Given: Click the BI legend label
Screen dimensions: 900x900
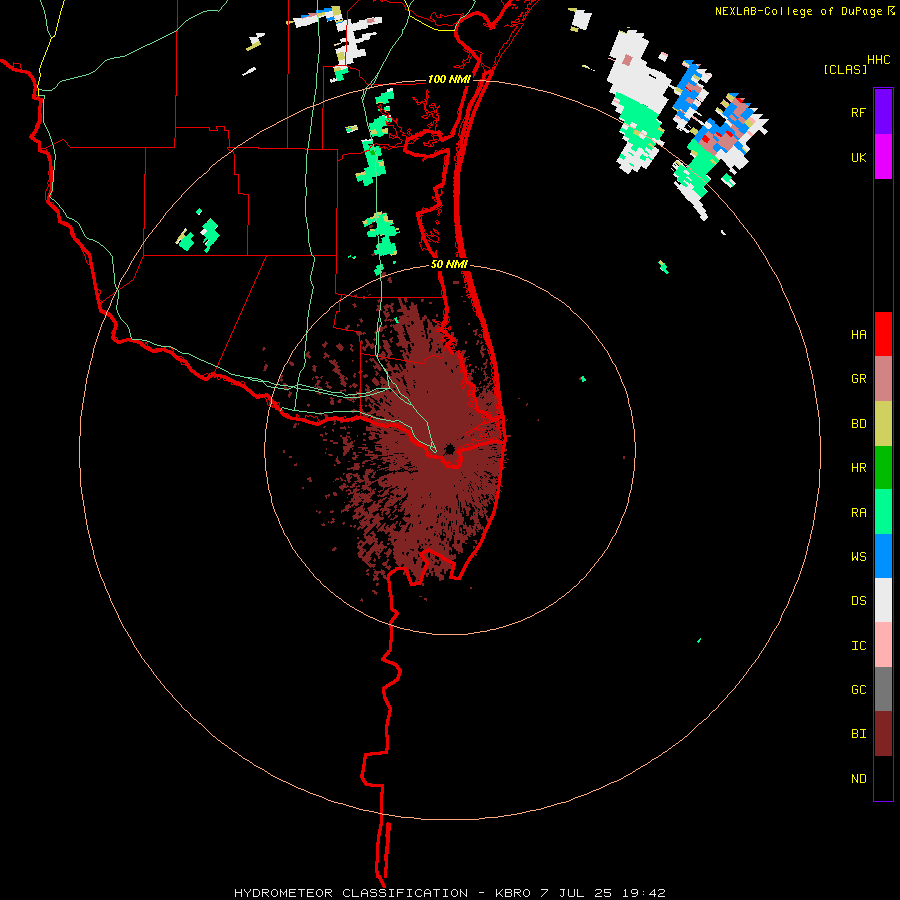Looking at the screenshot, I should coord(858,734).
